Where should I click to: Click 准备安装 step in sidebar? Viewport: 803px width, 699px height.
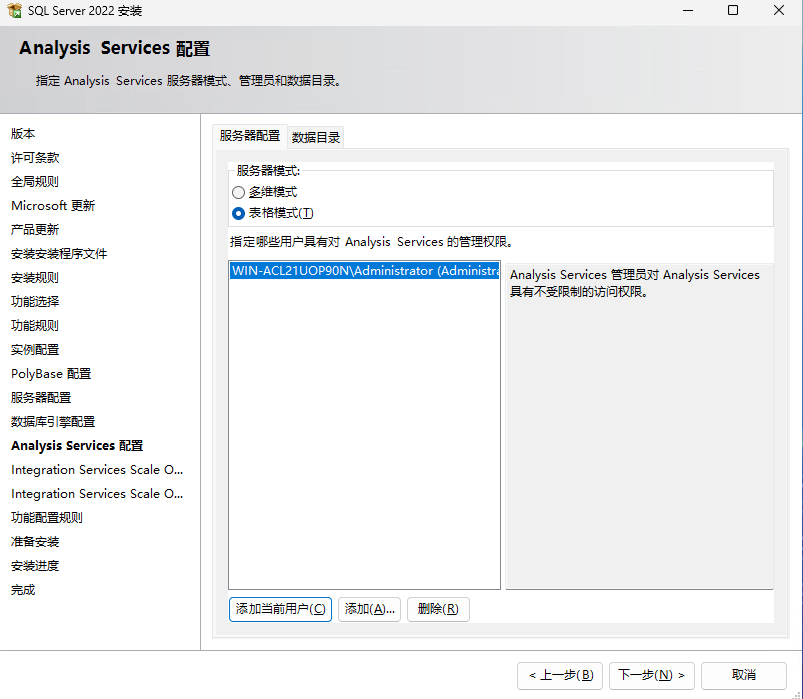click(x=35, y=542)
